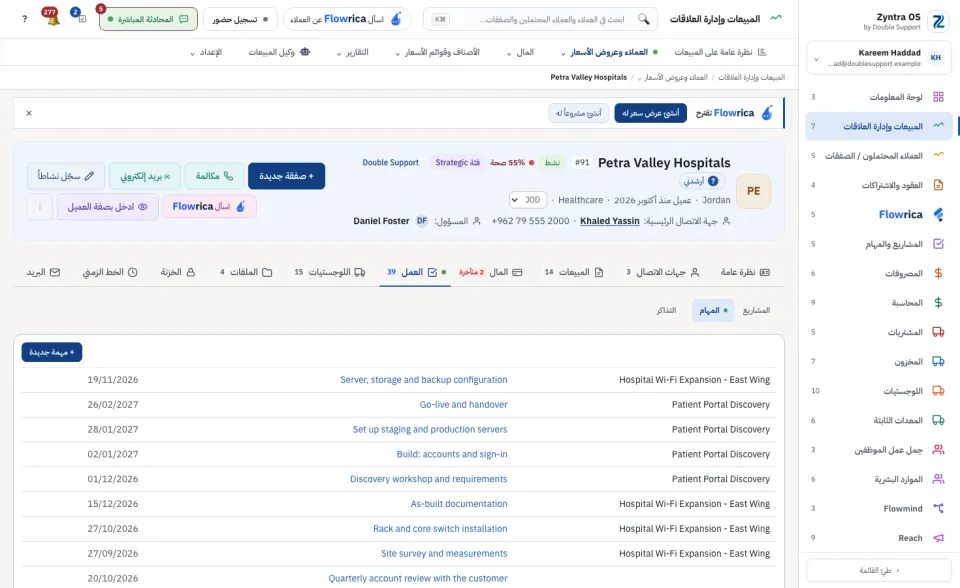Click the help question mark icon
Image resolution: width=960 pixels, height=588 pixels.
point(24,19)
